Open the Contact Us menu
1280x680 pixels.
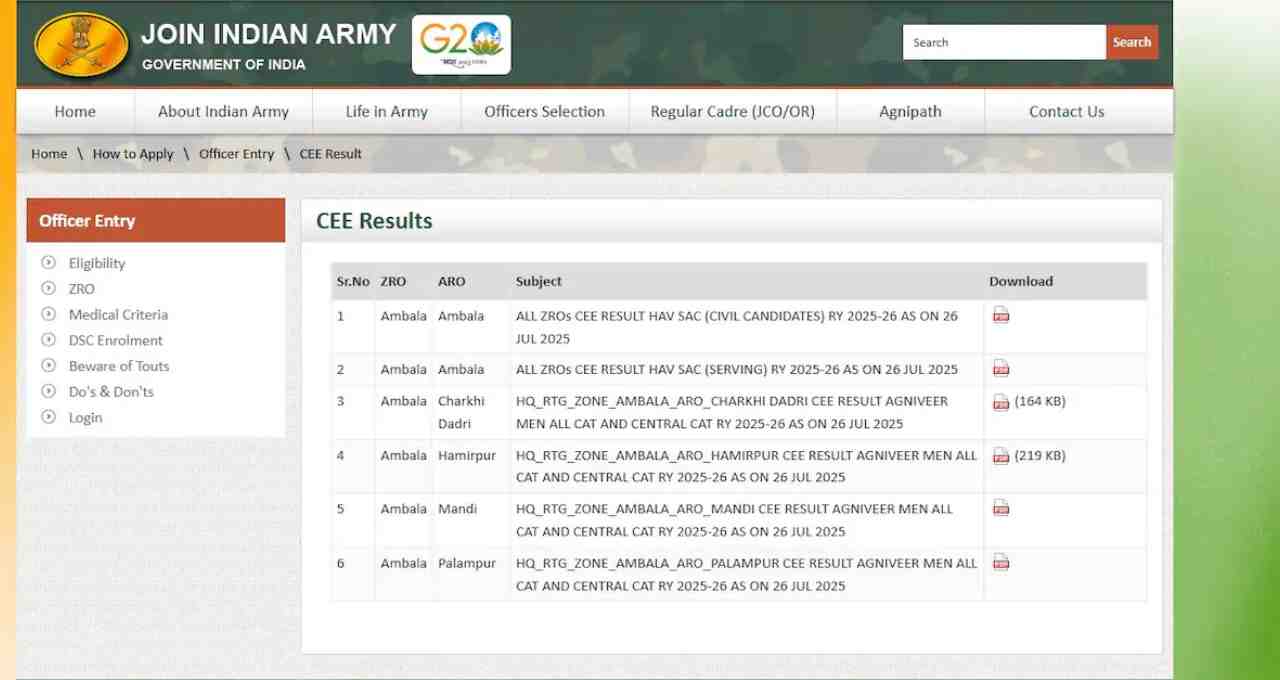point(1067,112)
